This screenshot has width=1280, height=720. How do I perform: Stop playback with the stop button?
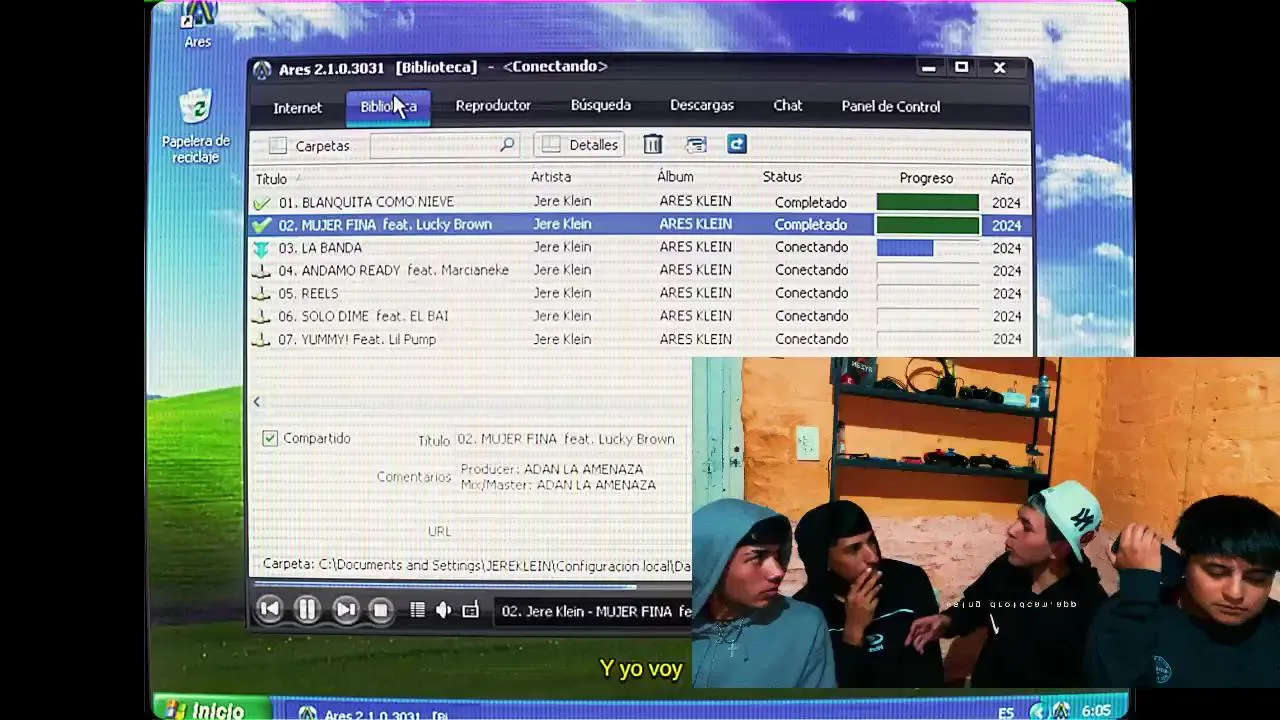coord(380,610)
